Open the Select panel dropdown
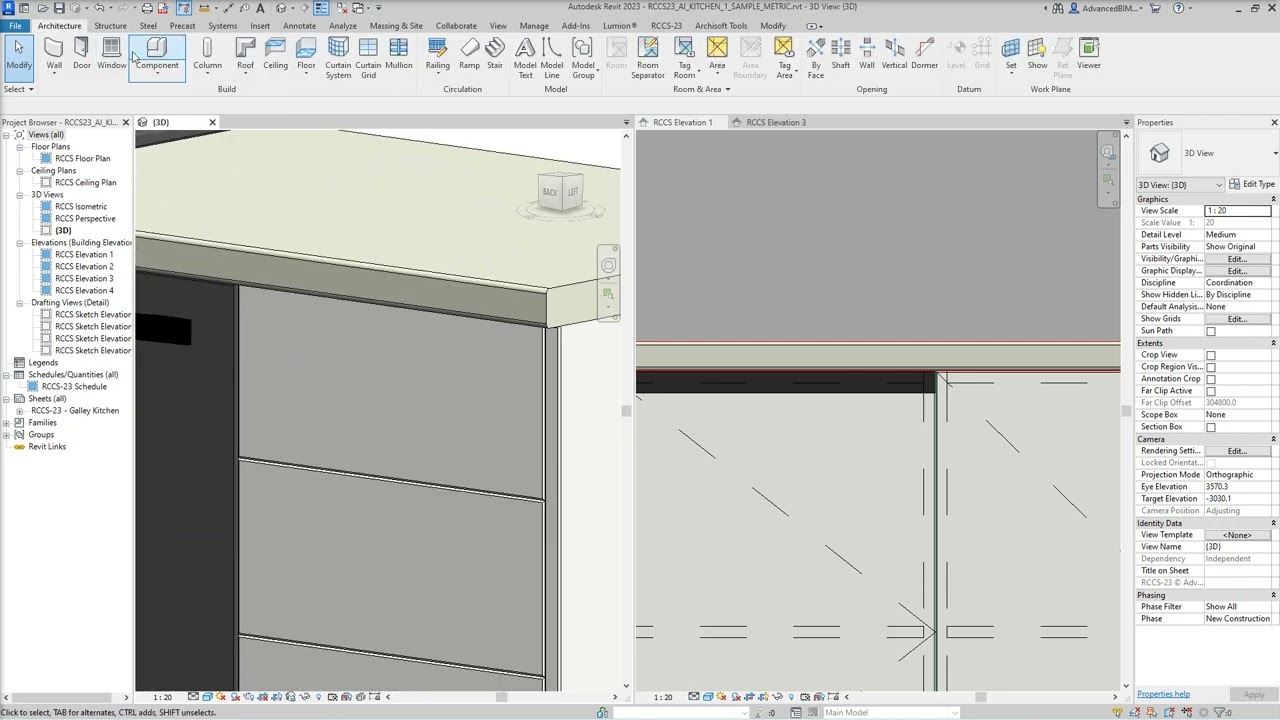This screenshot has width=1280, height=720. coord(19,89)
